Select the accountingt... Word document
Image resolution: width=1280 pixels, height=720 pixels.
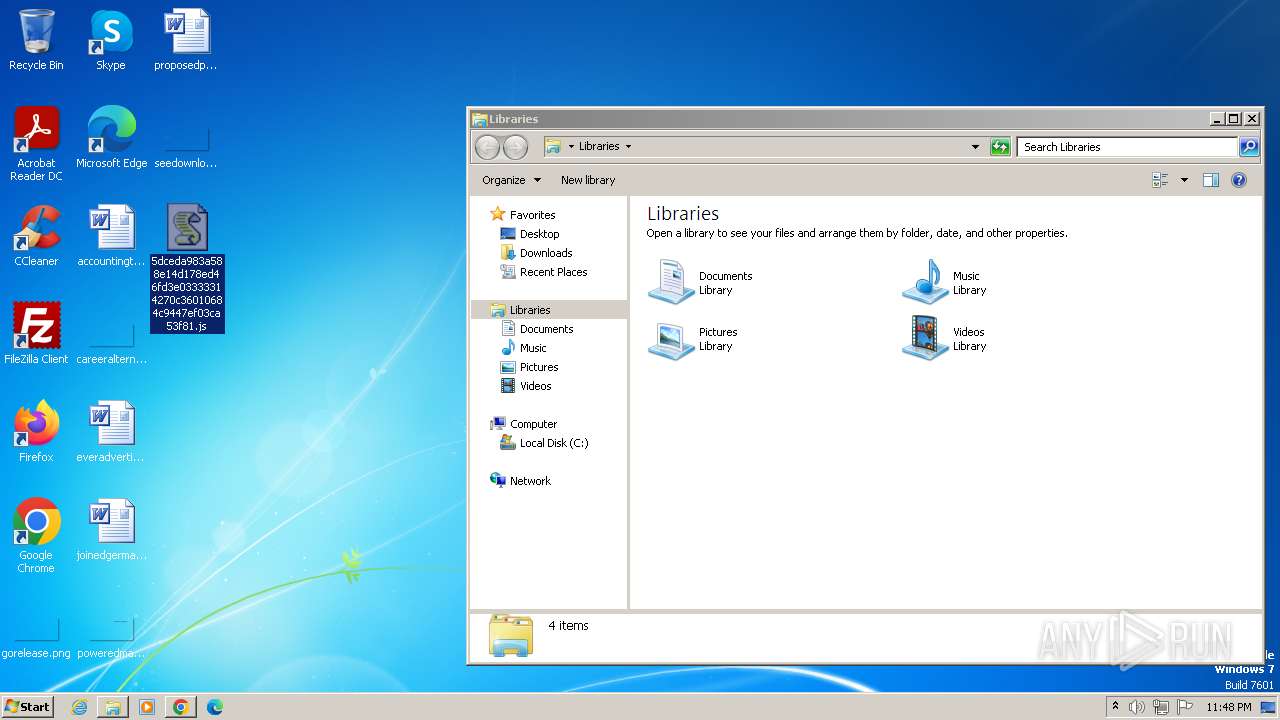pos(111,236)
